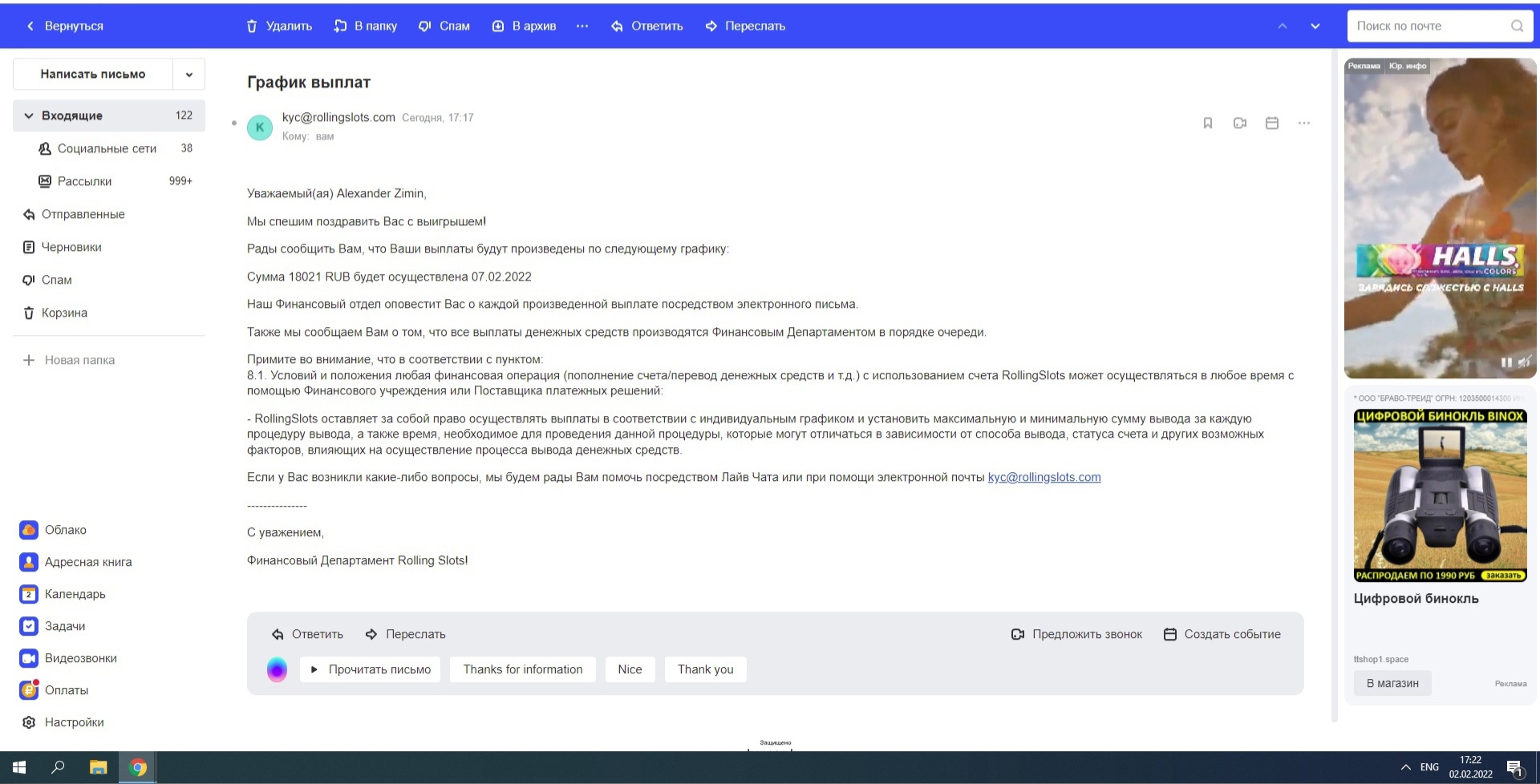Toggle sound on Halls video ad
Image resolution: width=1540 pixels, height=784 pixels.
coord(1524,362)
